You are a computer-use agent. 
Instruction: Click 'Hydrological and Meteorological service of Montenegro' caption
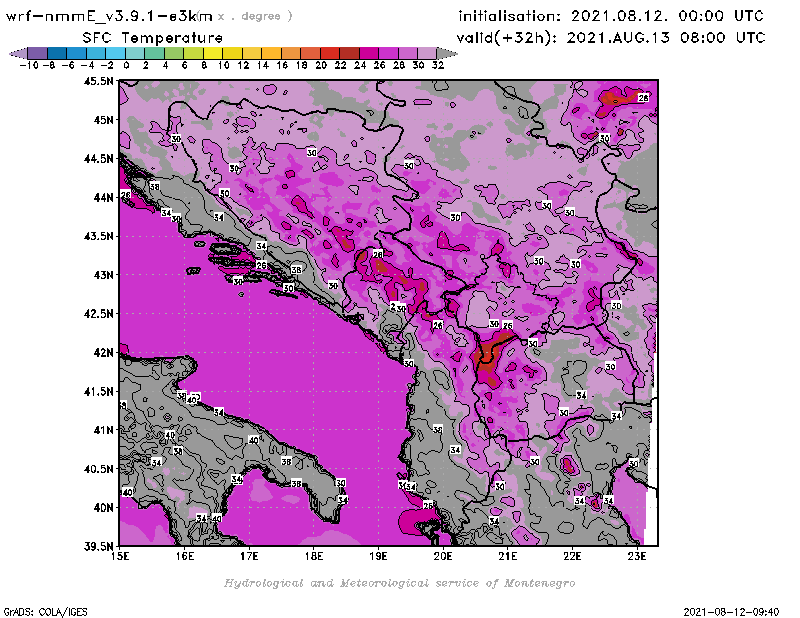[399, 583]
